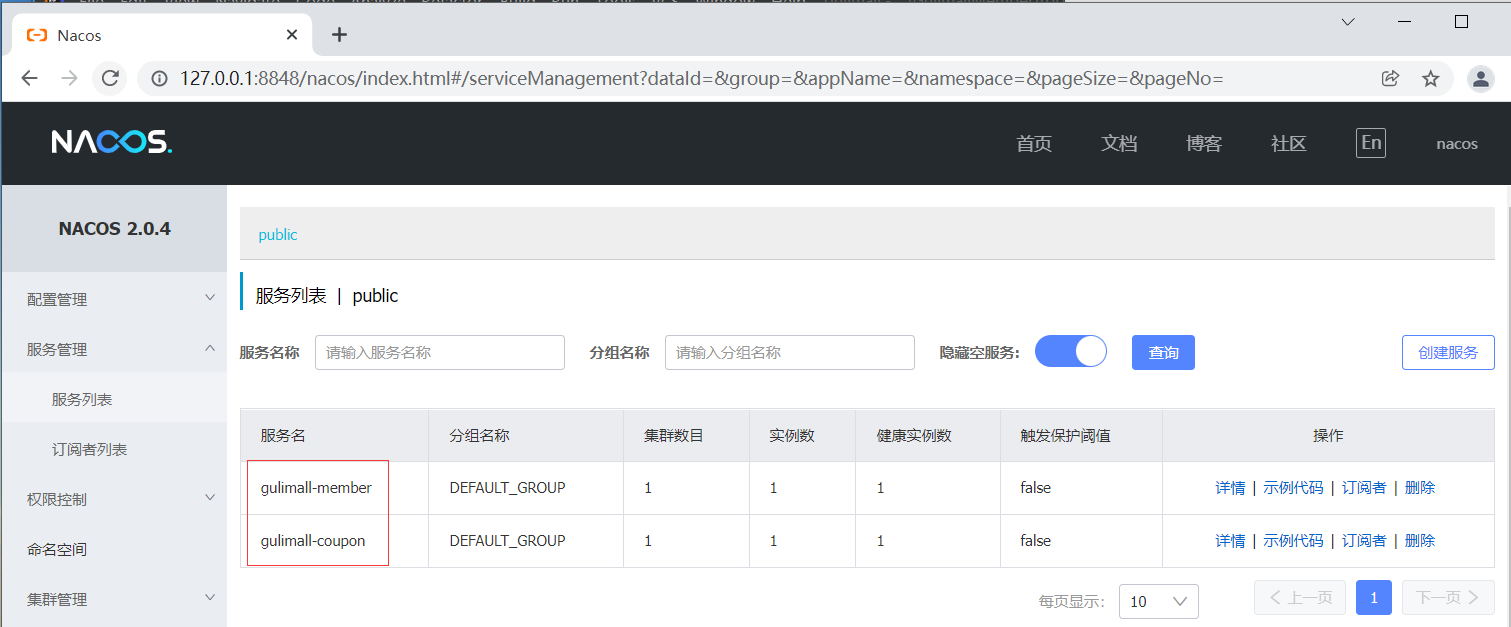This screenshot has width=1511, height=627.
Task: Focus the 分组名称 input field
Action: pyautogui.click(x=790, y=352)
